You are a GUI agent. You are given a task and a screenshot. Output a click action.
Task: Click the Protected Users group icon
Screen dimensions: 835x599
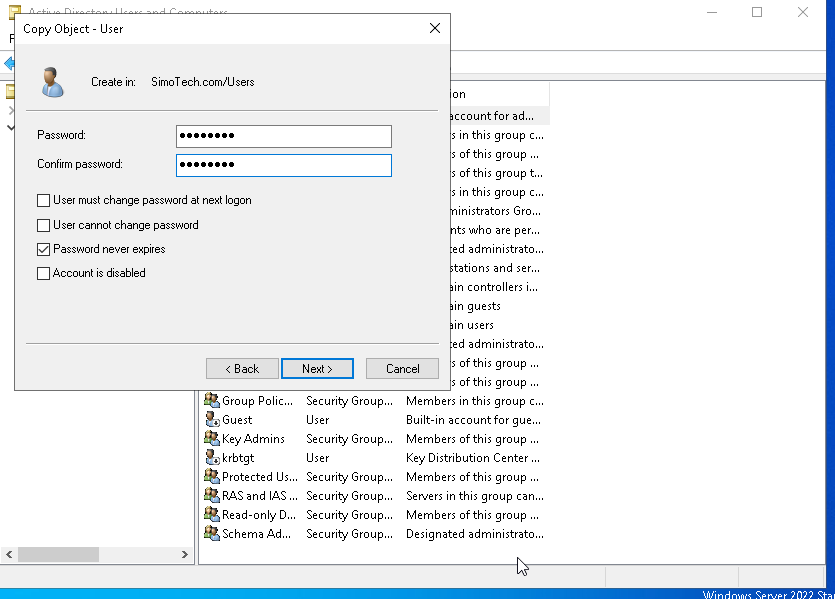tap(210, 476)
